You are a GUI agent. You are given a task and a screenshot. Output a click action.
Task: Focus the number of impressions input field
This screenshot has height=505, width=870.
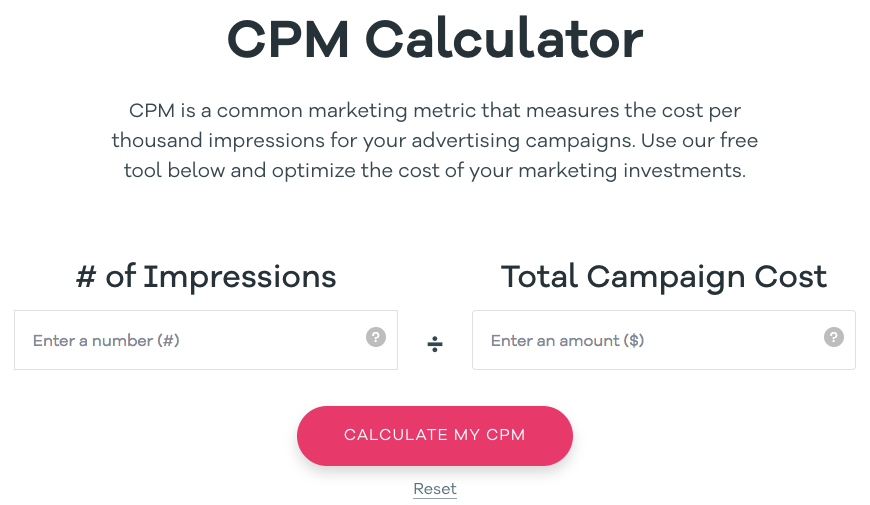click(206, 340)
